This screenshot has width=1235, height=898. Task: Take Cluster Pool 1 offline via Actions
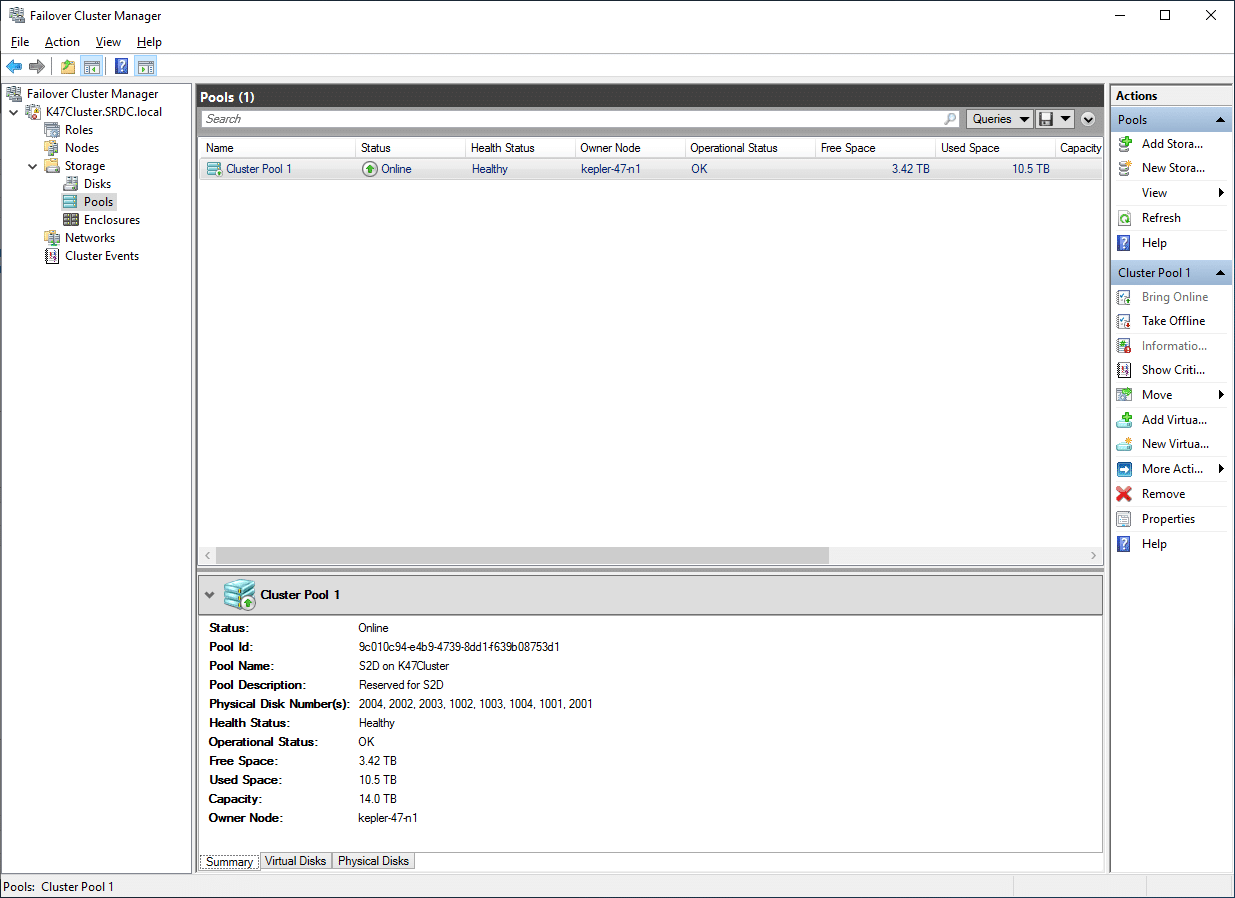pos(1173,321)
